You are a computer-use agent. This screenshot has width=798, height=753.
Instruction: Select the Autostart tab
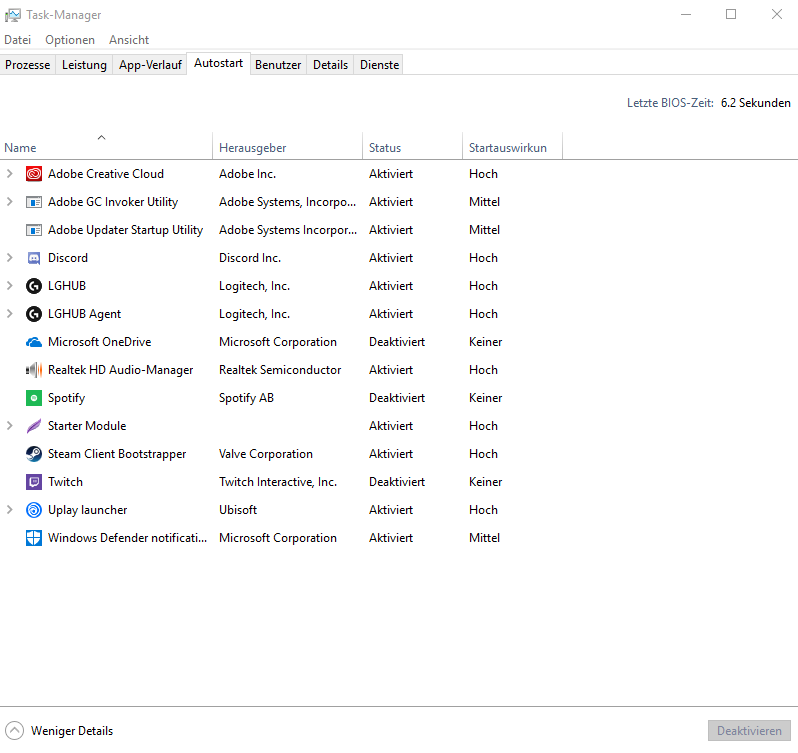pyautogui.click(x=218, y=63)
